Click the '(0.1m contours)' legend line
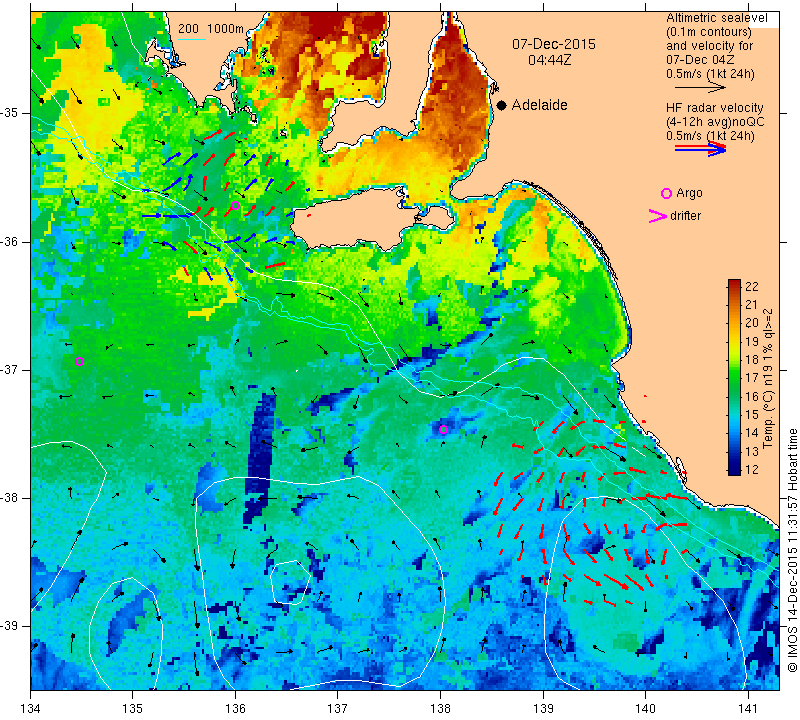Screen dimensions: 800x720 click(709, 32)
